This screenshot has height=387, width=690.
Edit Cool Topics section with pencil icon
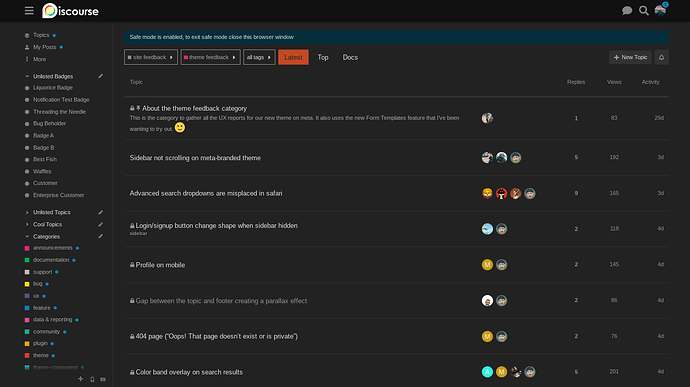(101, 225)
